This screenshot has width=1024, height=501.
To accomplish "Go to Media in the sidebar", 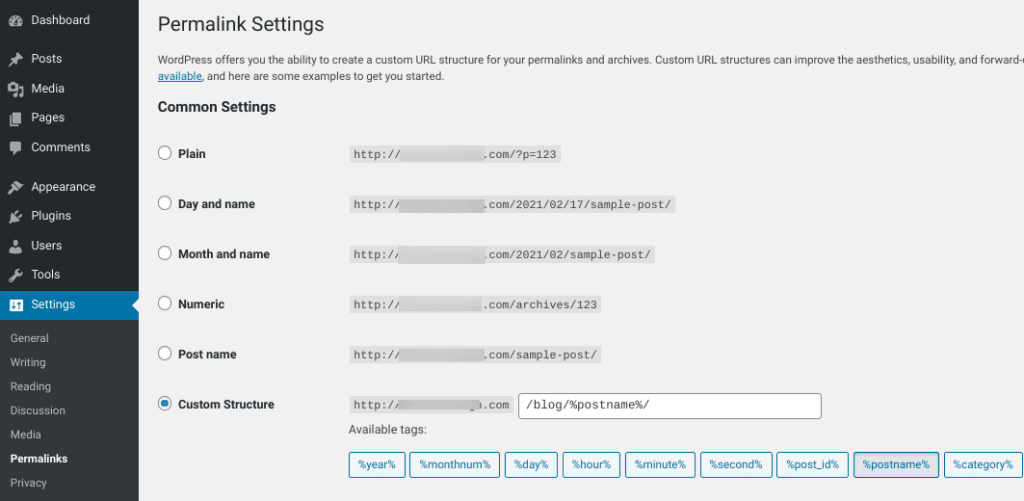I will click(x=48, y=88).
